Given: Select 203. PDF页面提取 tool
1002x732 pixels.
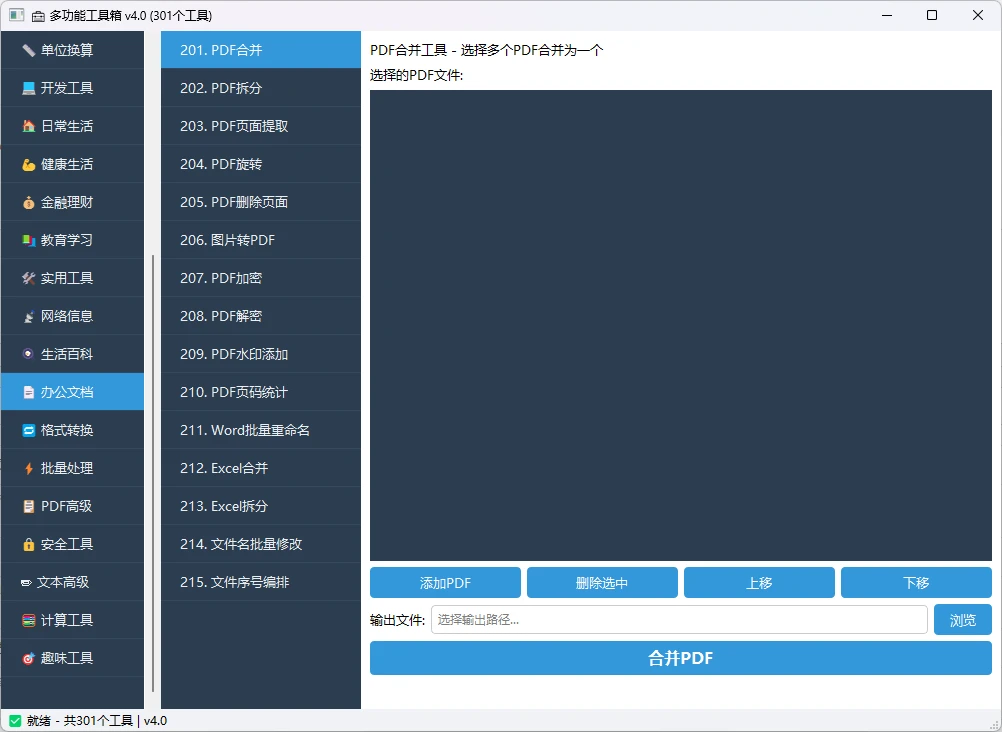Looking at the screenshot, I should [x=261, y=126].
